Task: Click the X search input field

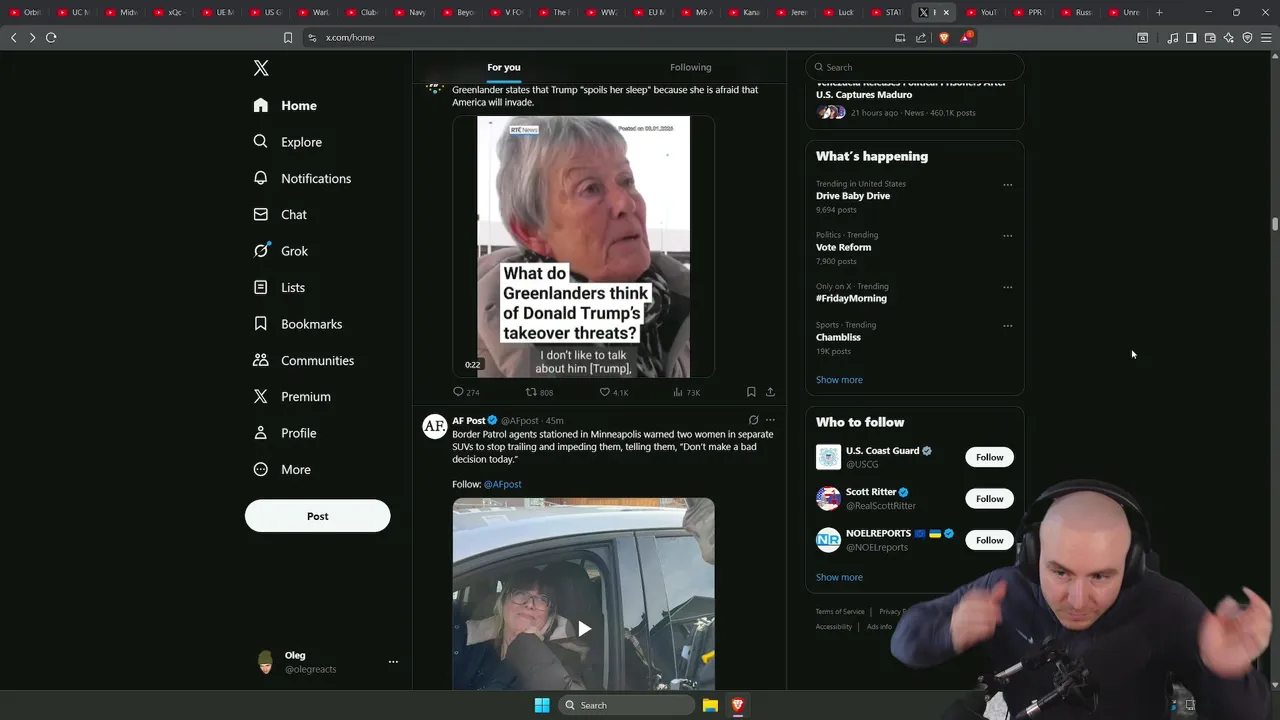Action: (x=914, y=67)
